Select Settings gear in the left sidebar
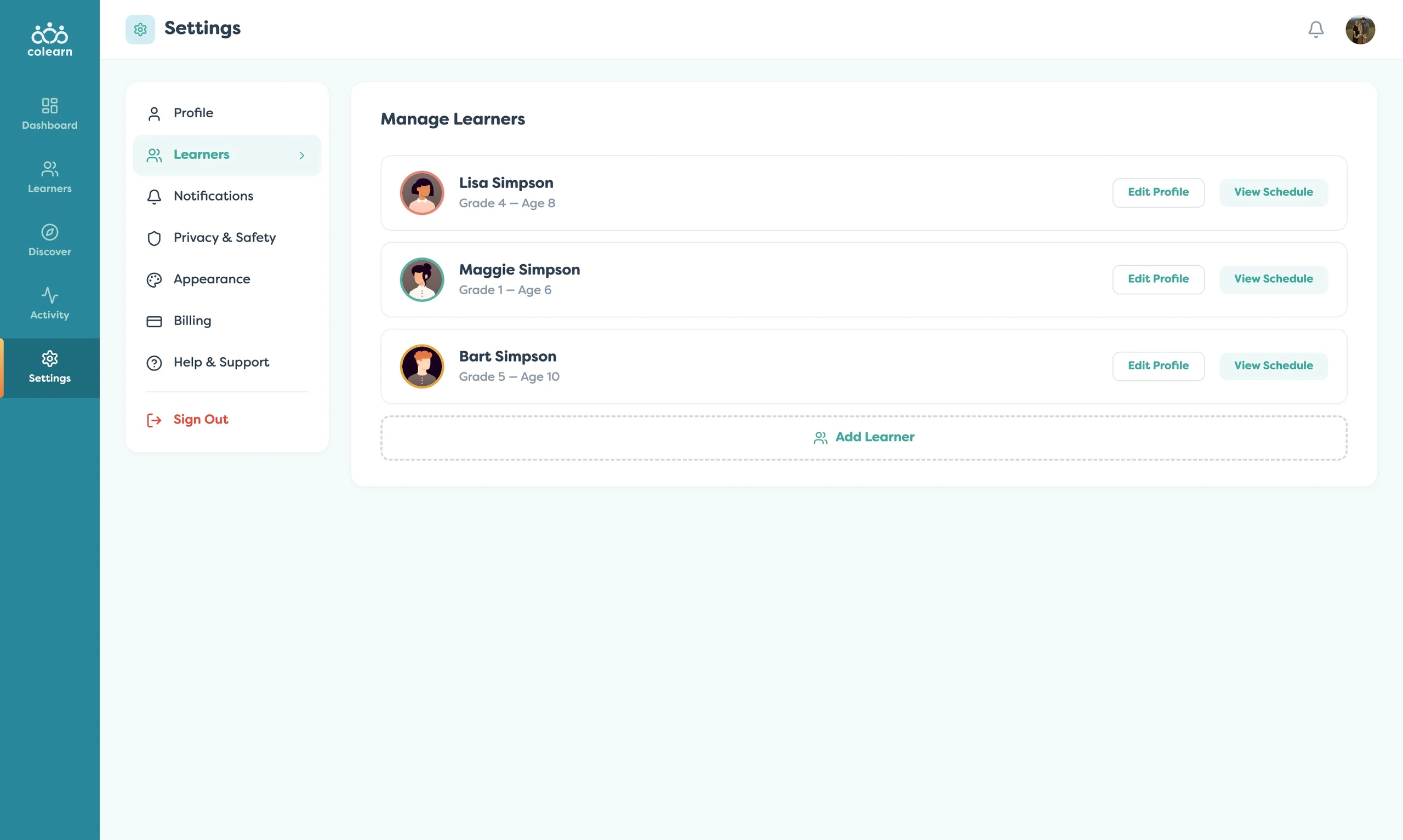This screenshot has width=1403, height=840. pos(50,367)
